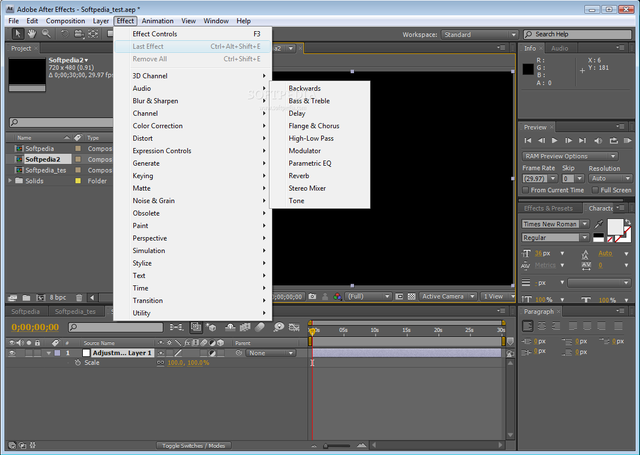Select the Unified Camera tool
The image size is (640, 455).
[x=79, y=34]
